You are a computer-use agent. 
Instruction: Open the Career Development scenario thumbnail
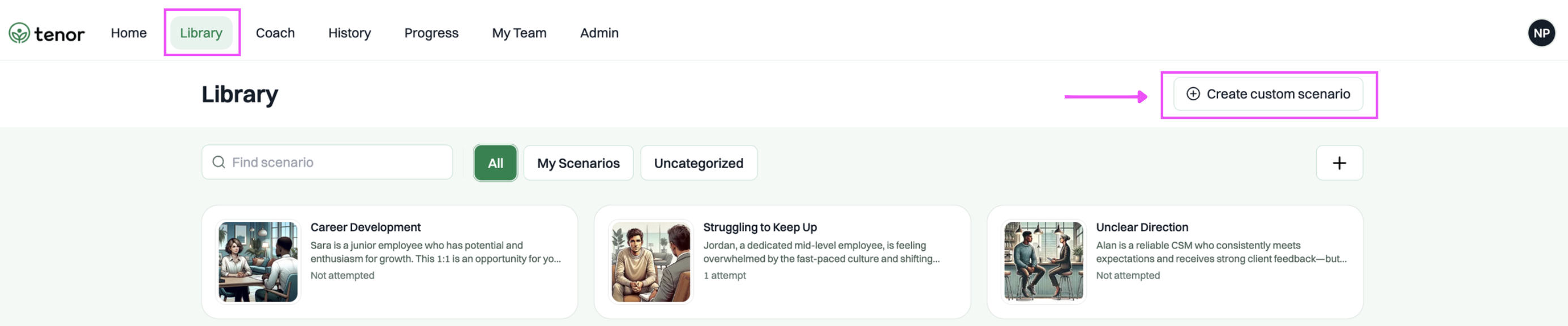pos(258,261)
